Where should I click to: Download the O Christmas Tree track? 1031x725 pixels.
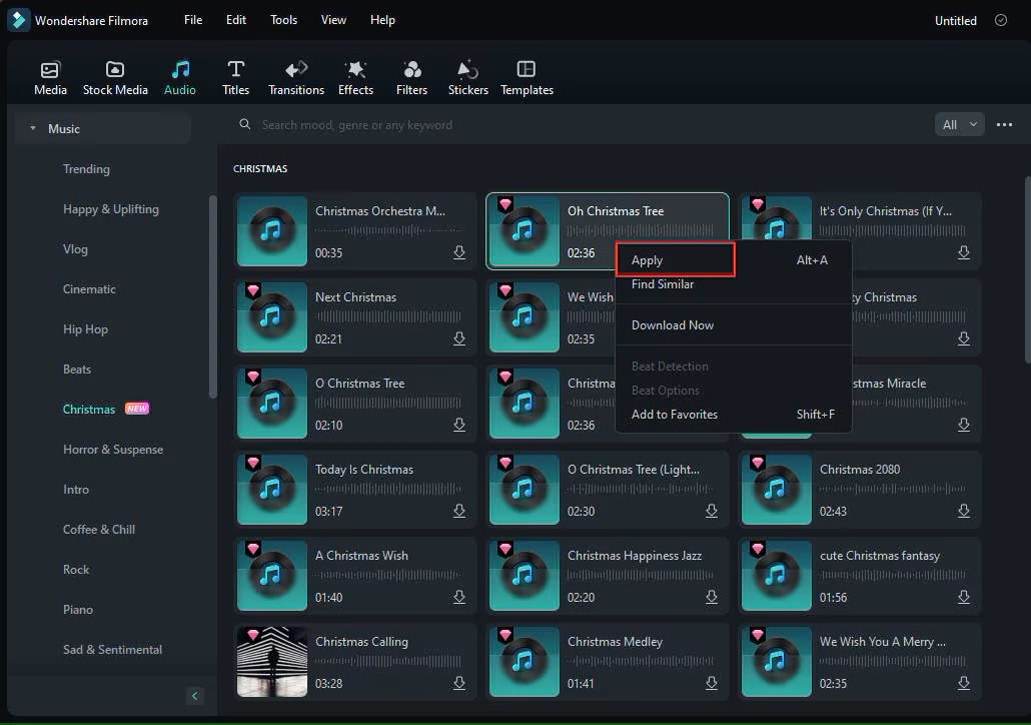459,425
